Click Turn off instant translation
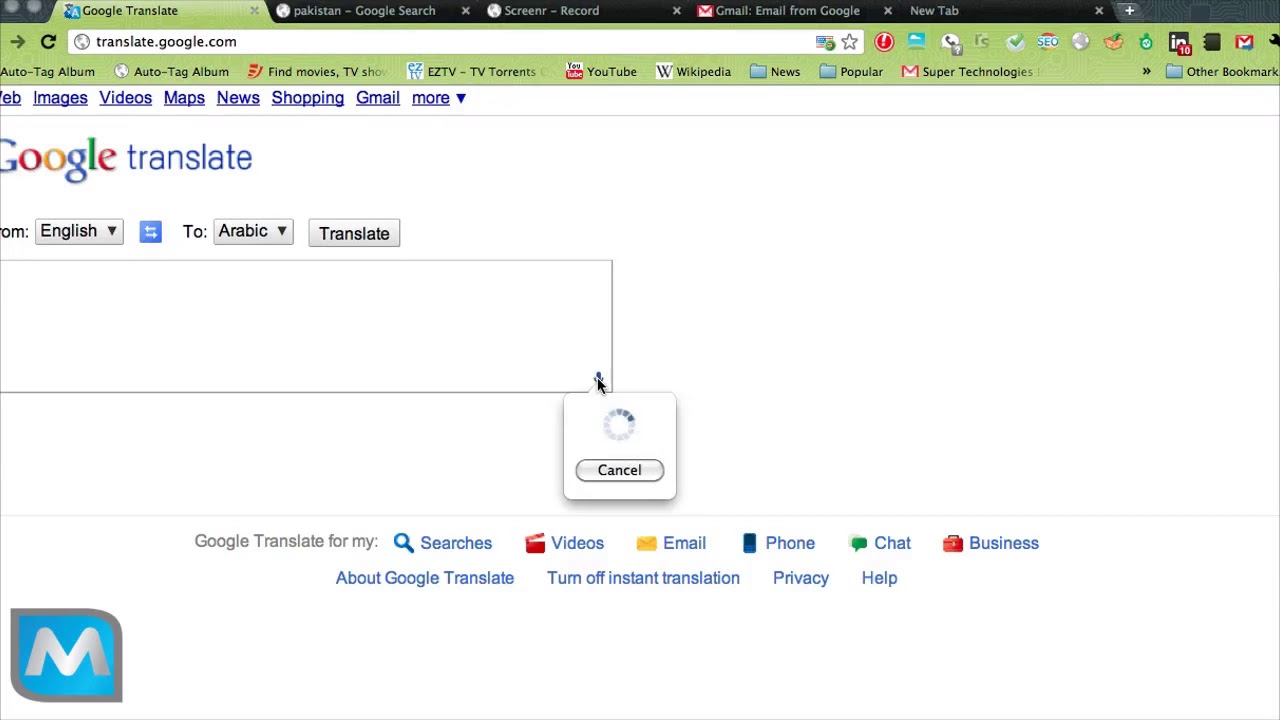This screenshot has width=1280, height=720. point(643,578)
